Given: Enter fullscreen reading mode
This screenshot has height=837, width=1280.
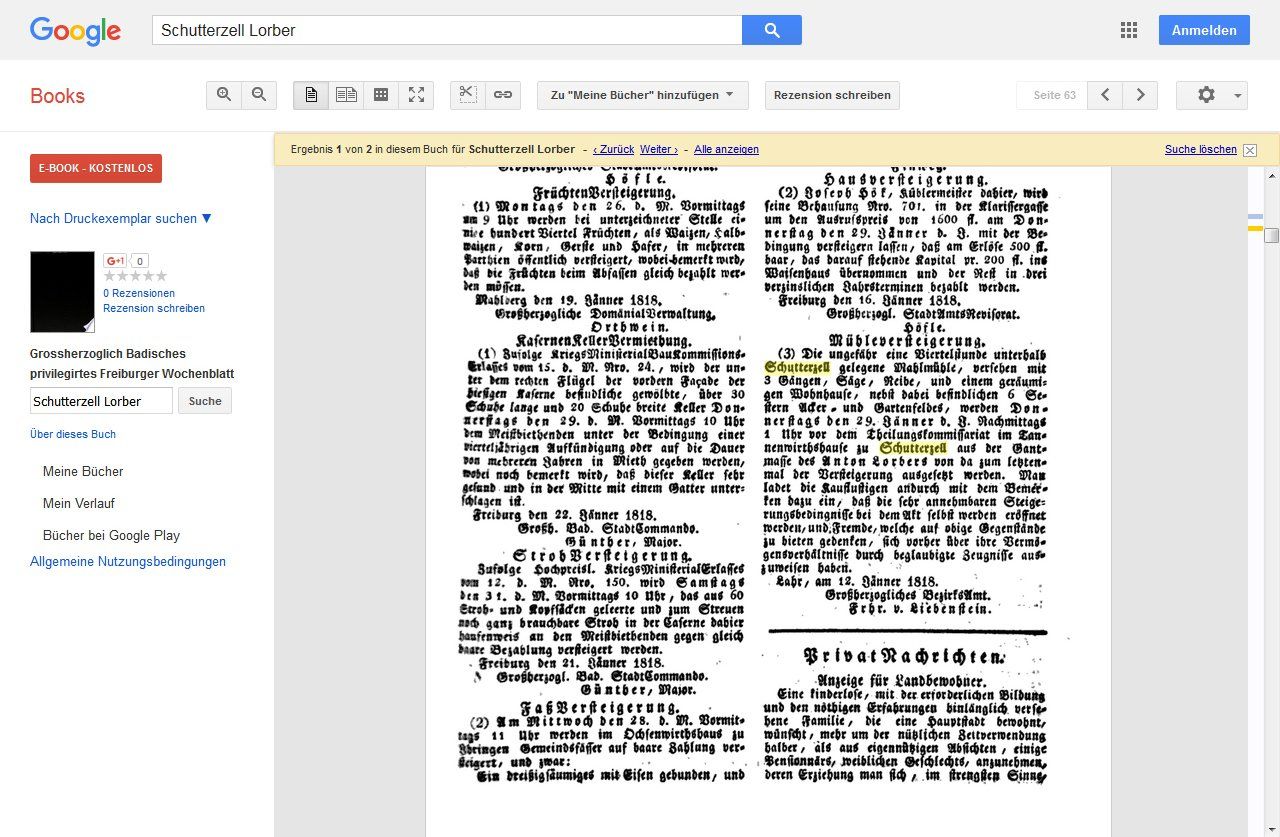Looking at the screenshot, I should [x=416, y=95].
